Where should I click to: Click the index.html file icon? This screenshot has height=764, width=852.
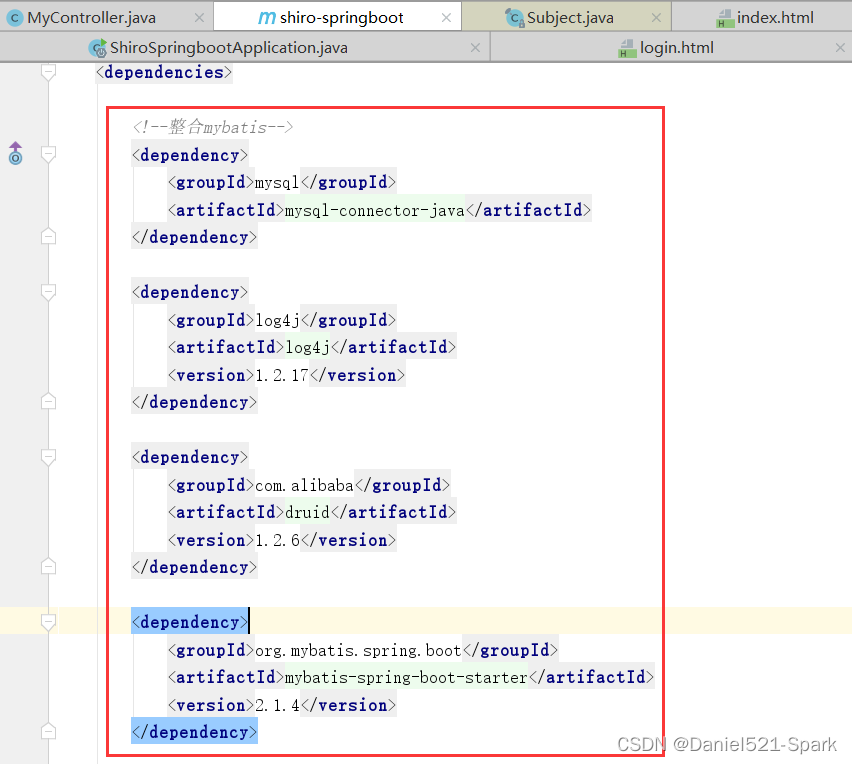[725, 19]
